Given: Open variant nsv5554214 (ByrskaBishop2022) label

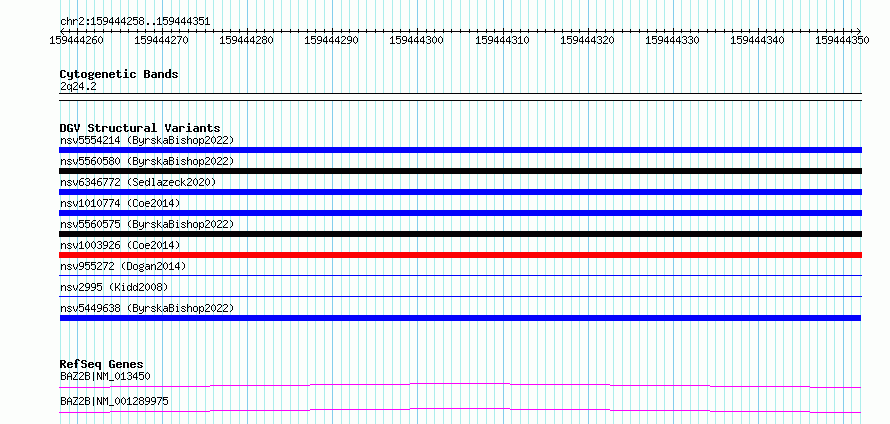Looking at the screenshot, I should [147, 140].
